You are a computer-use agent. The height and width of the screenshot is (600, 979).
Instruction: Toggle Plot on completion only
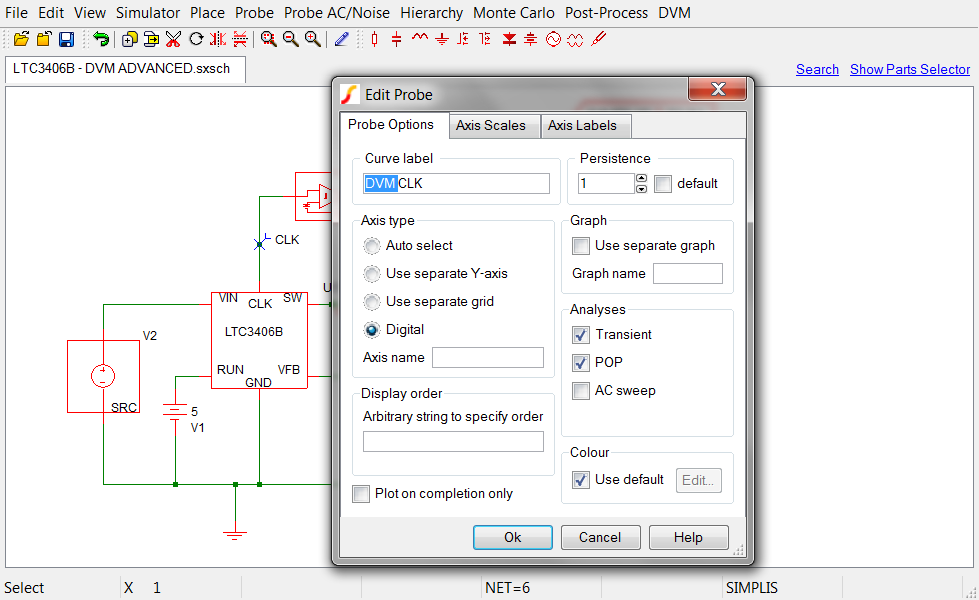(361, 494)
